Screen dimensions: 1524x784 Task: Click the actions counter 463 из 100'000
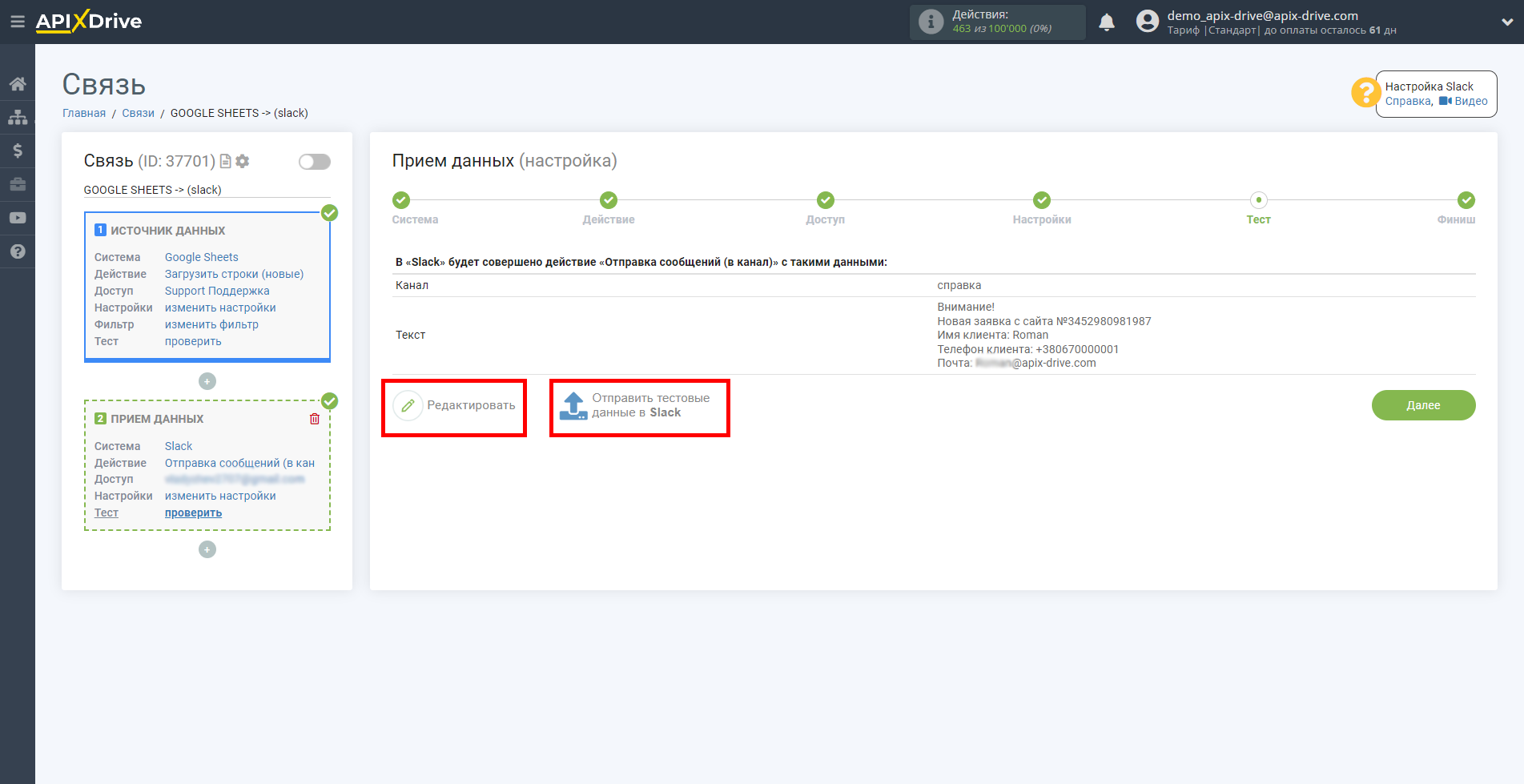1002,29
